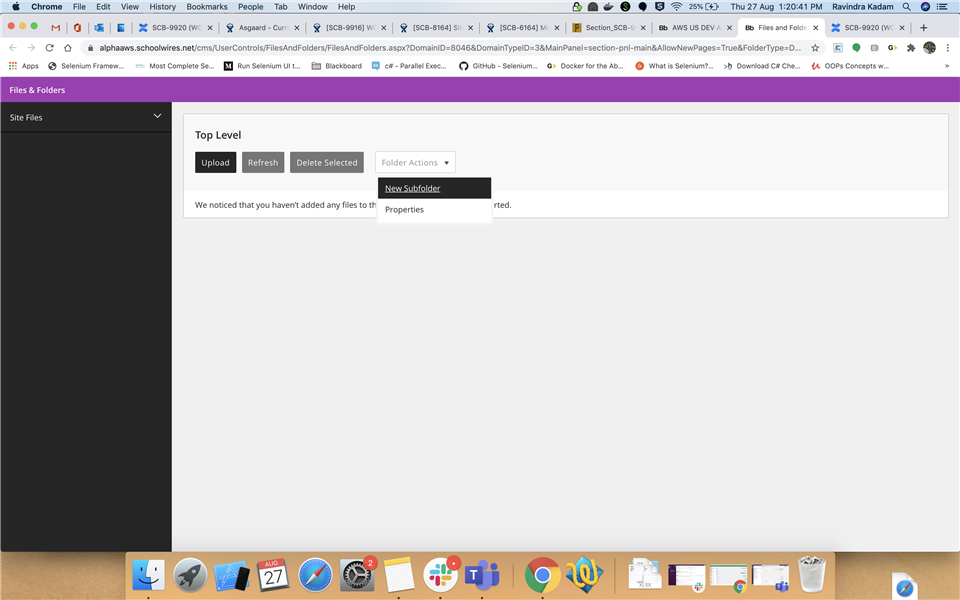Screen dimensions: 960x600
Task: Open the Trash in Dock
Action: point(812,574)
